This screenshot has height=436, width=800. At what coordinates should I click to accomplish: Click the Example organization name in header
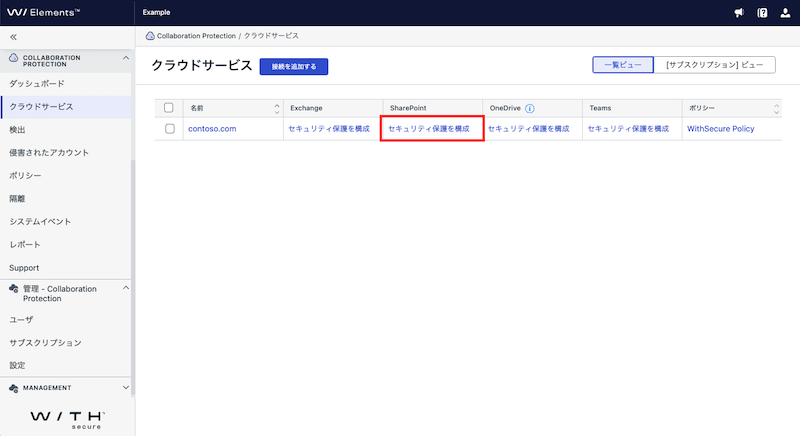coord(157,12)
